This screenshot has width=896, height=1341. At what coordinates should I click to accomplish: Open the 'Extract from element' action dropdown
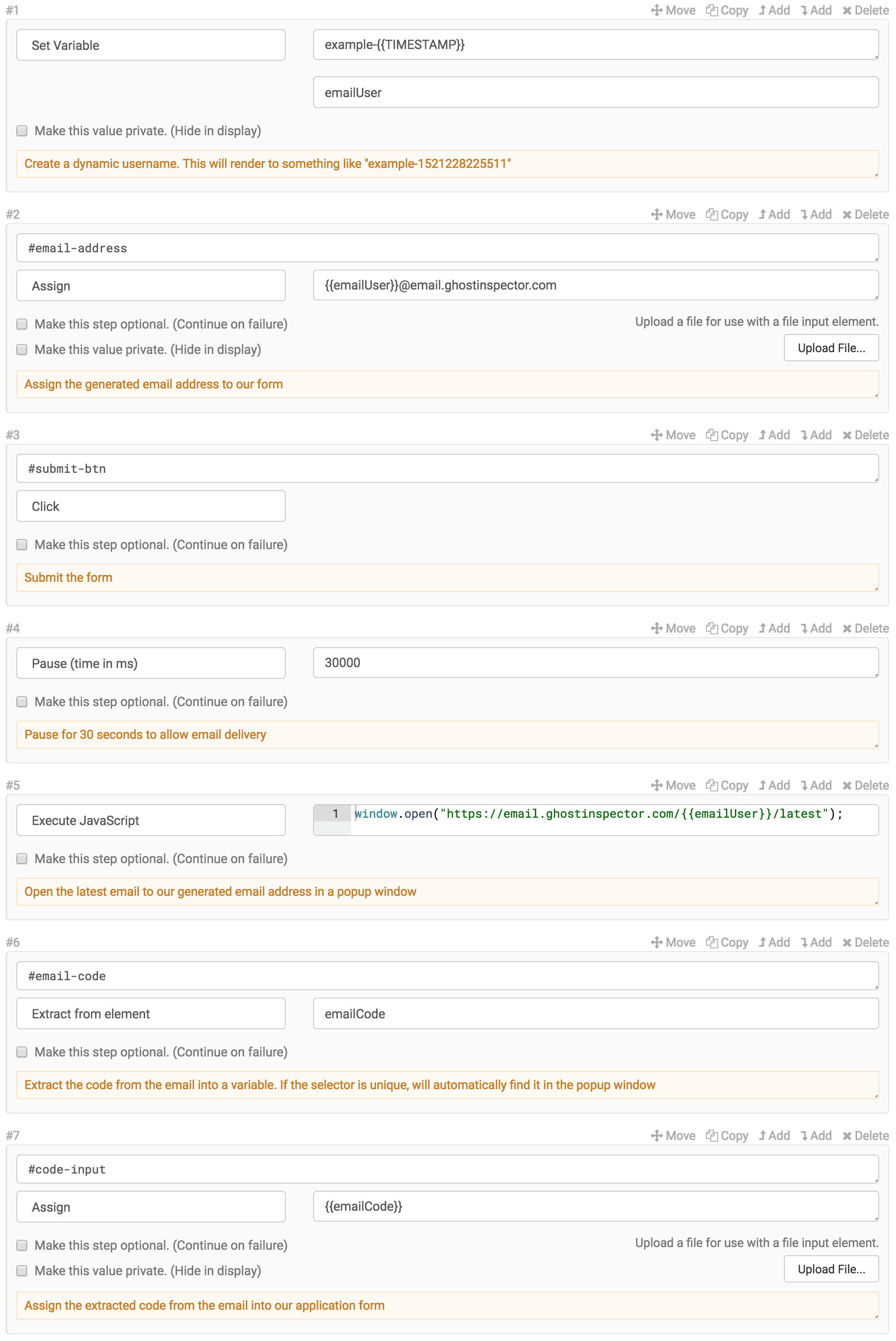click(150, 1013)
